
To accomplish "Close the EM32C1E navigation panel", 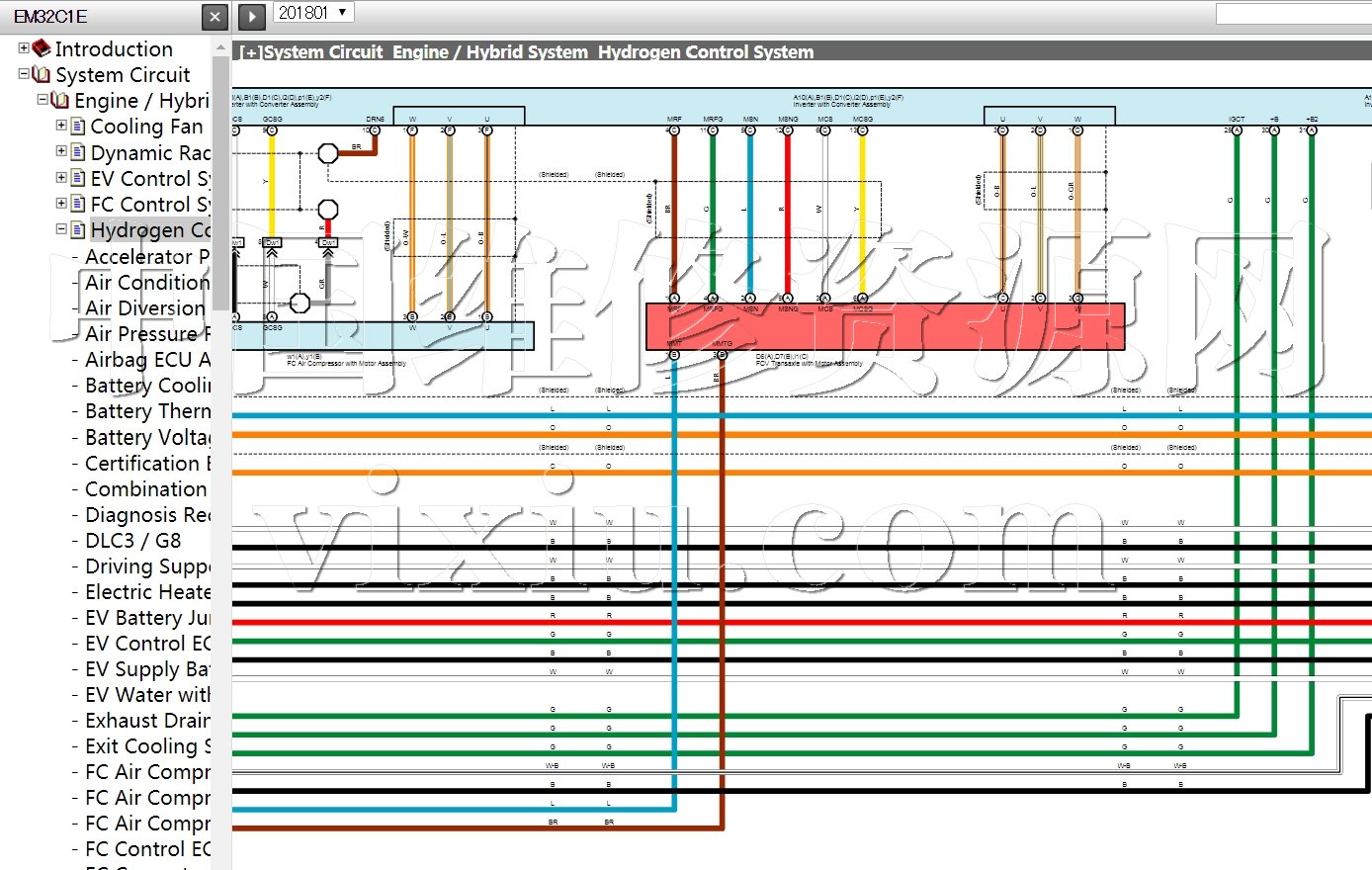I will 214,17.
